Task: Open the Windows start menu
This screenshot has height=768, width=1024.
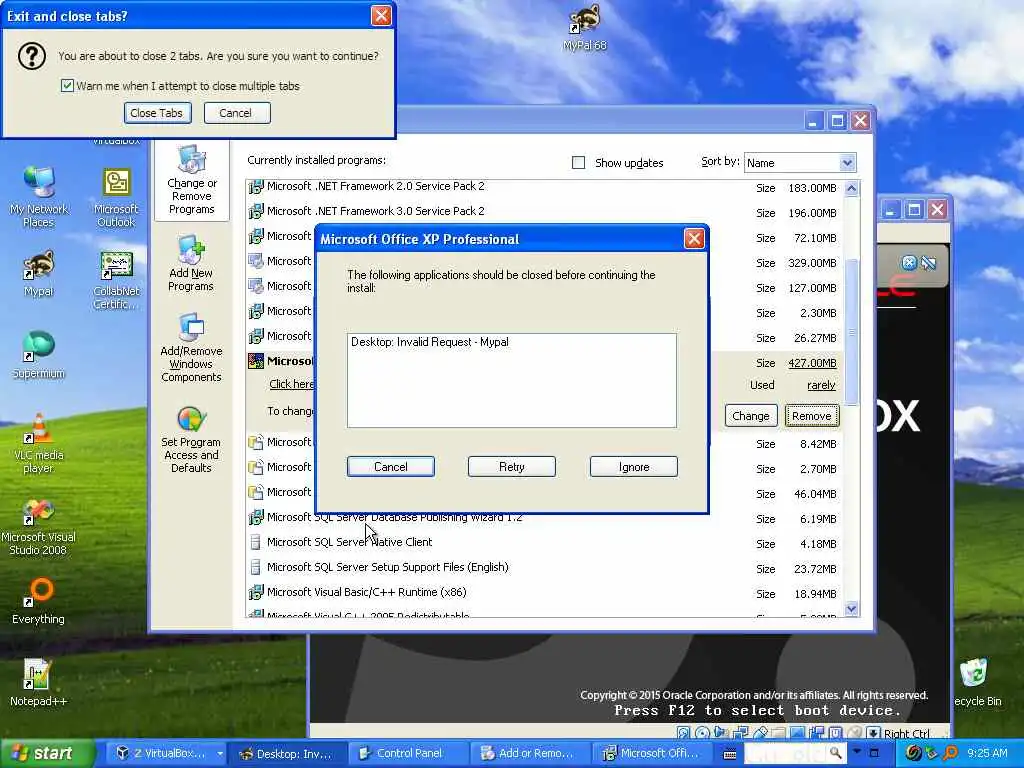Action: point(48,754)
